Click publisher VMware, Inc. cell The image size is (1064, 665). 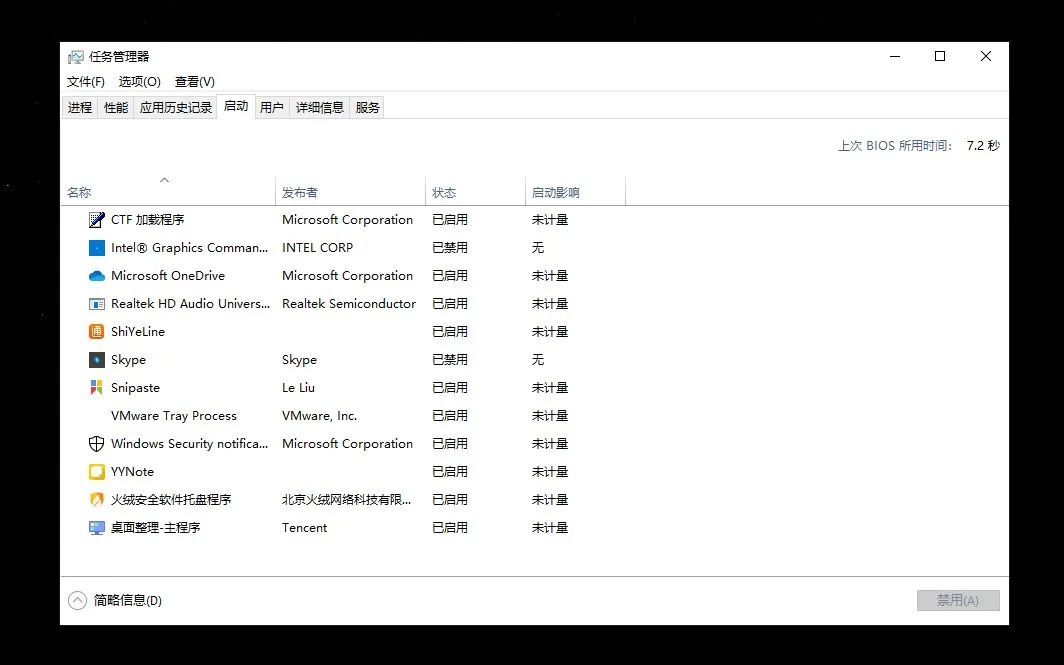(320, 416)
